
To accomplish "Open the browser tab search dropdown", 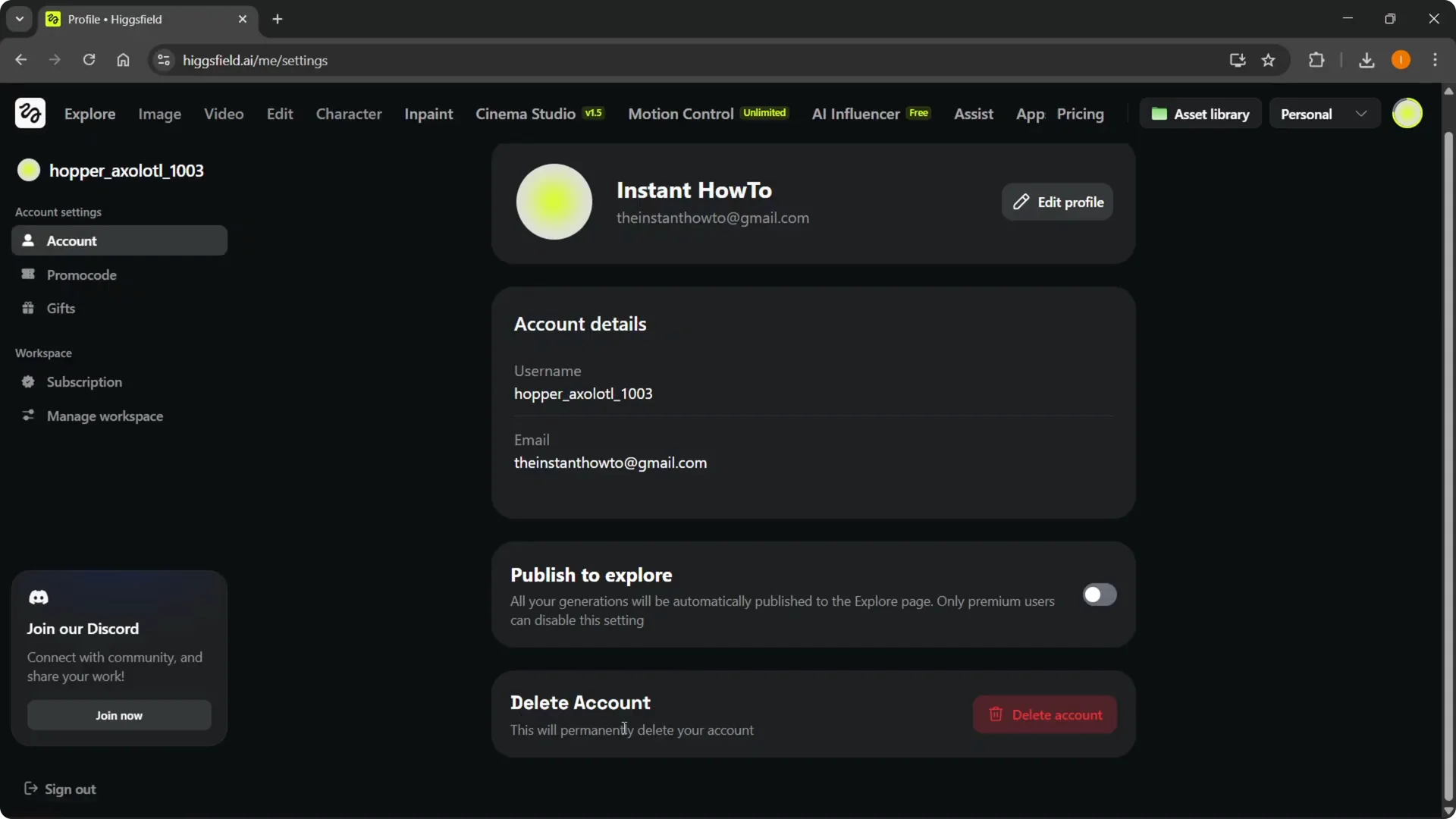I will (x=19, y=18).
